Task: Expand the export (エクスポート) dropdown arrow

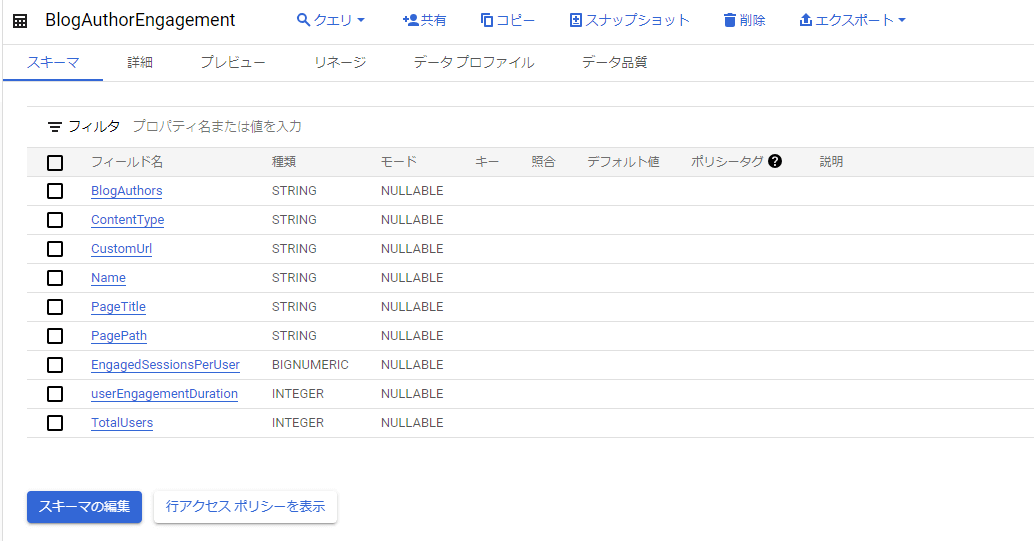Action: point(902,20)
